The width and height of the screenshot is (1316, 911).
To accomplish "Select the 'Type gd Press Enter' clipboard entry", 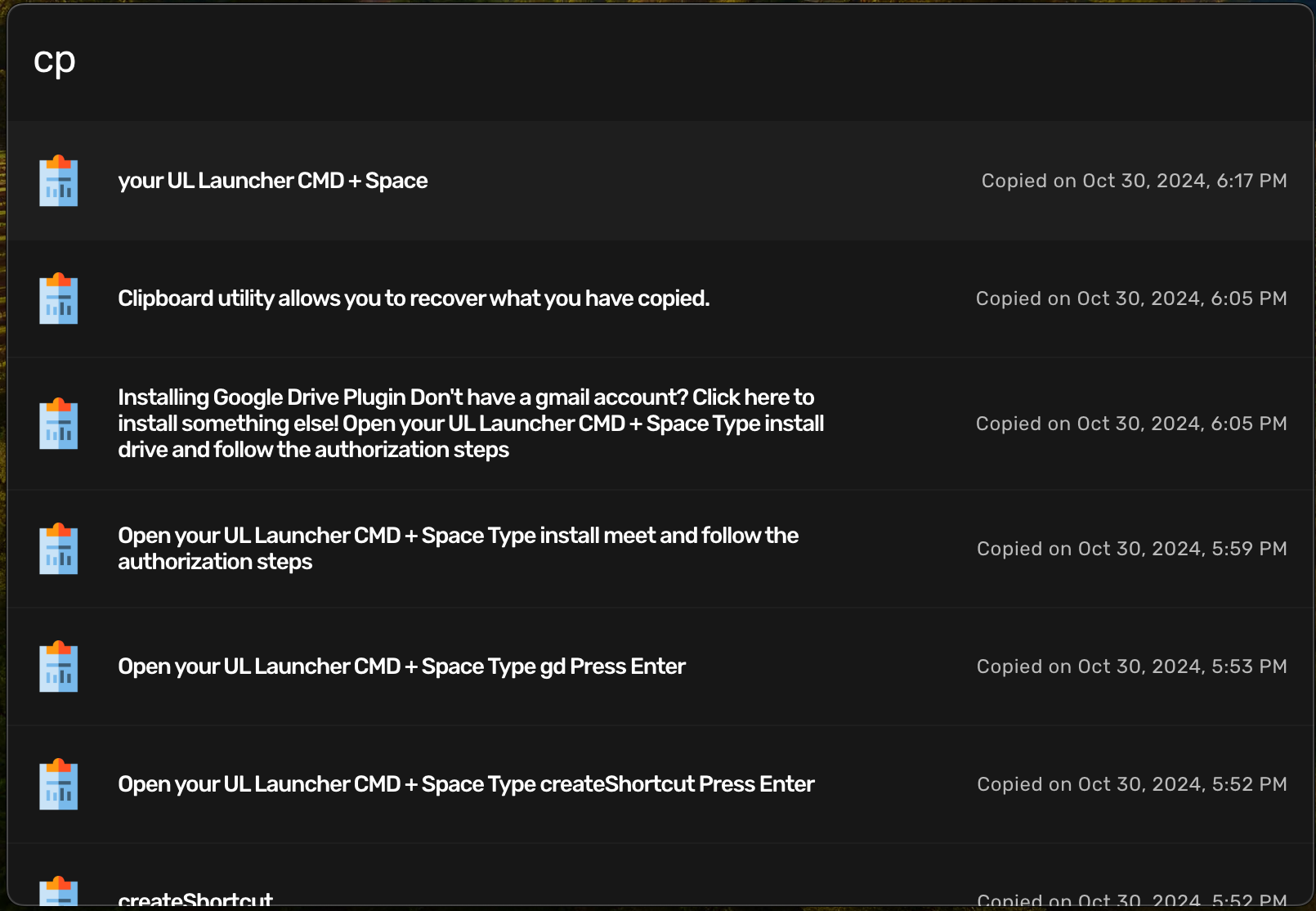I will [x=402, y=666].
